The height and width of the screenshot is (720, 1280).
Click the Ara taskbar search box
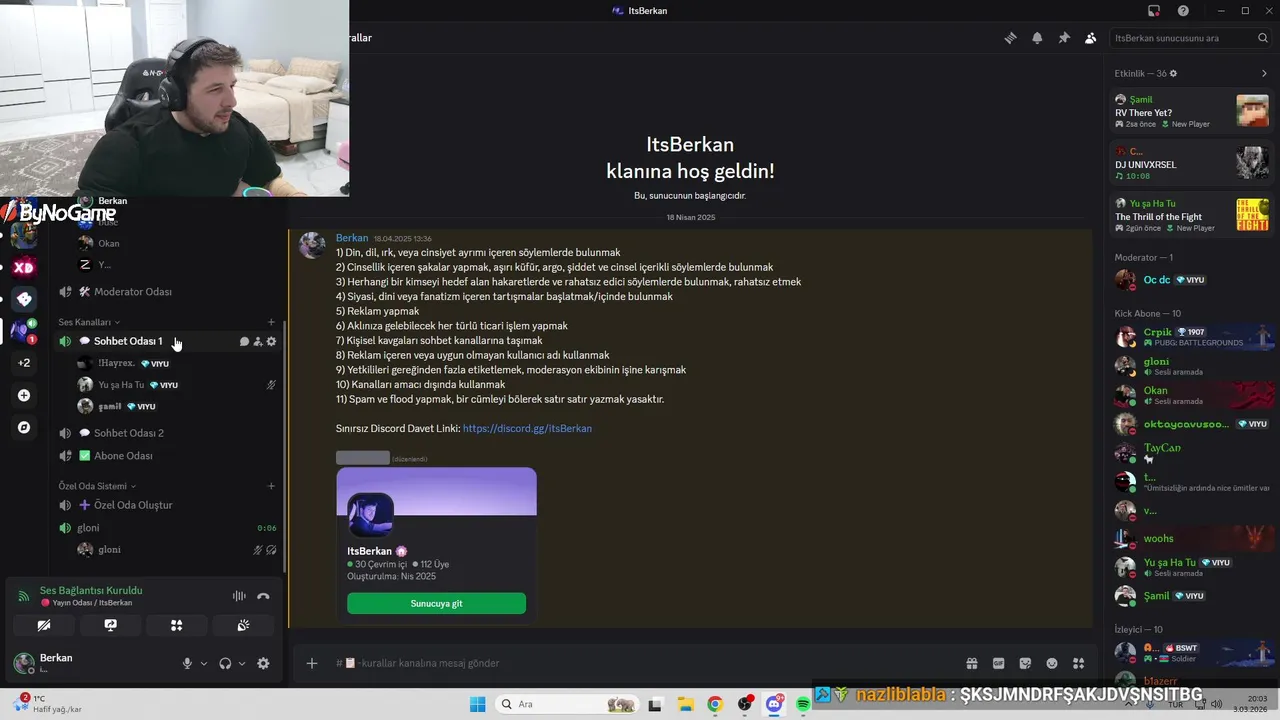568,704
